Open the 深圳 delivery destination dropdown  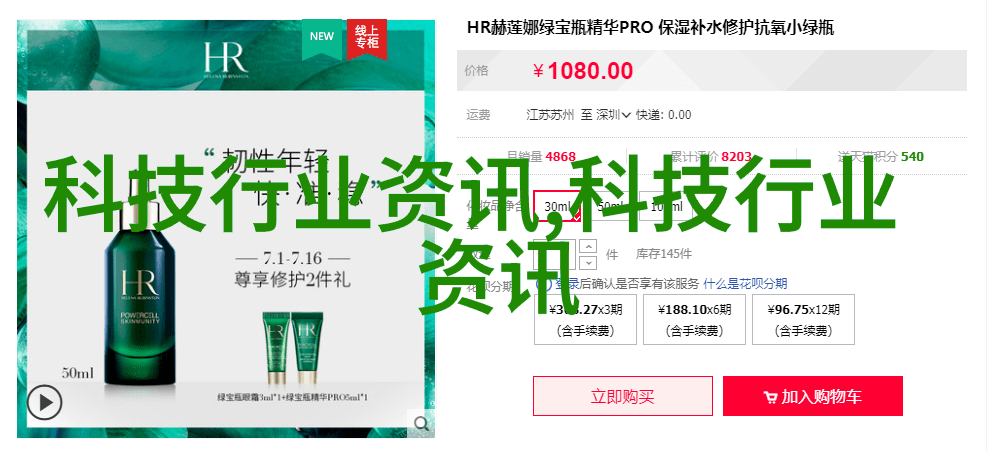(613, 115)
